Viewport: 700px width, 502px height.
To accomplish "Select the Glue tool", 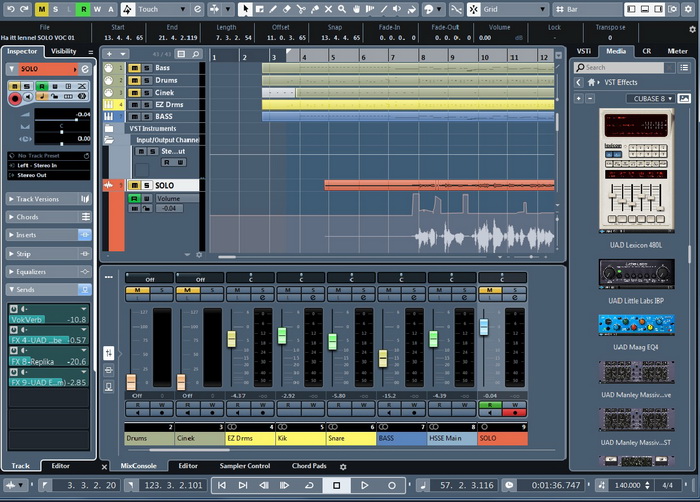I will 315,9.
